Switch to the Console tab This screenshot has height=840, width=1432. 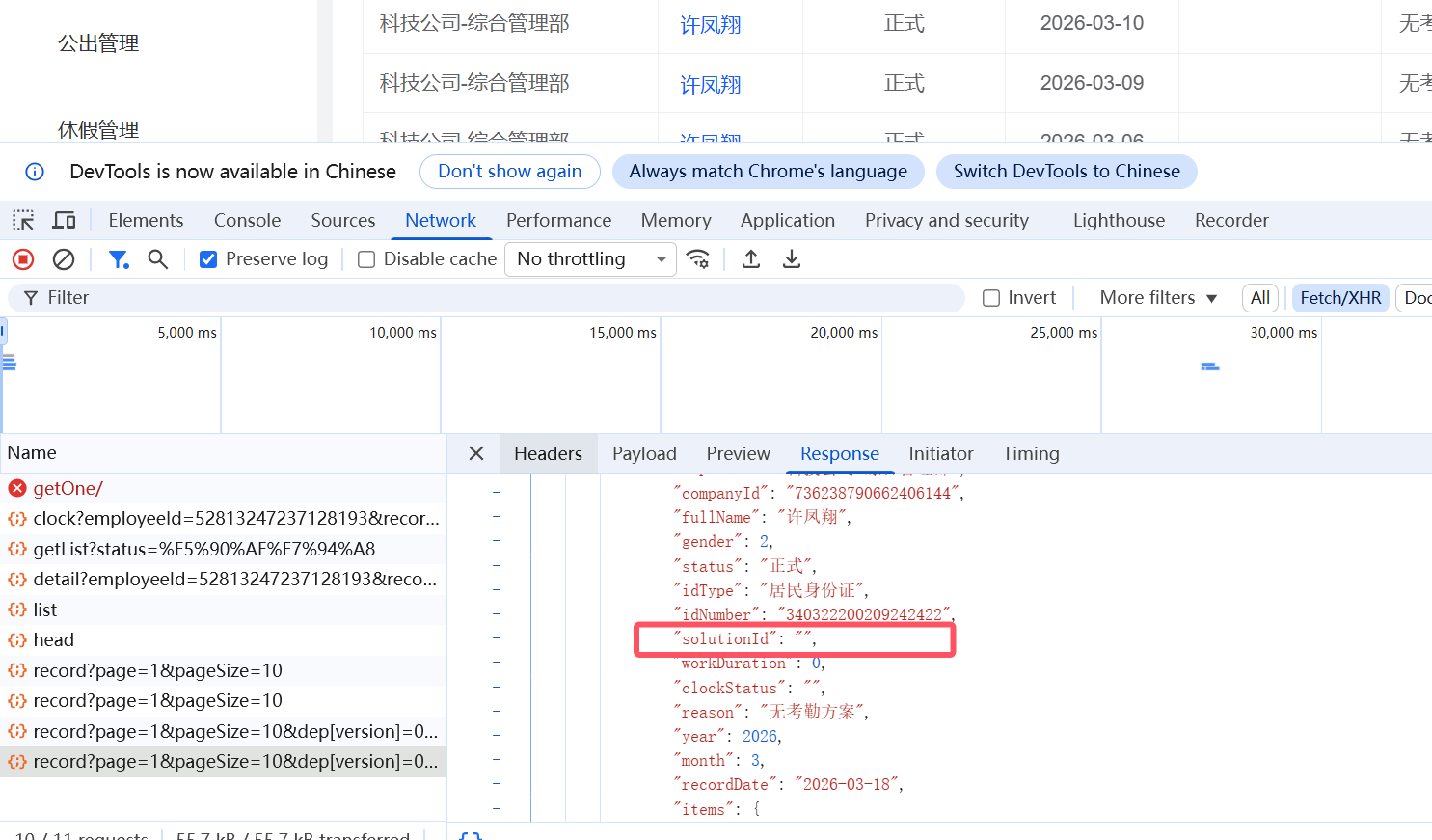pyautogui.click(x=247, y=221)
